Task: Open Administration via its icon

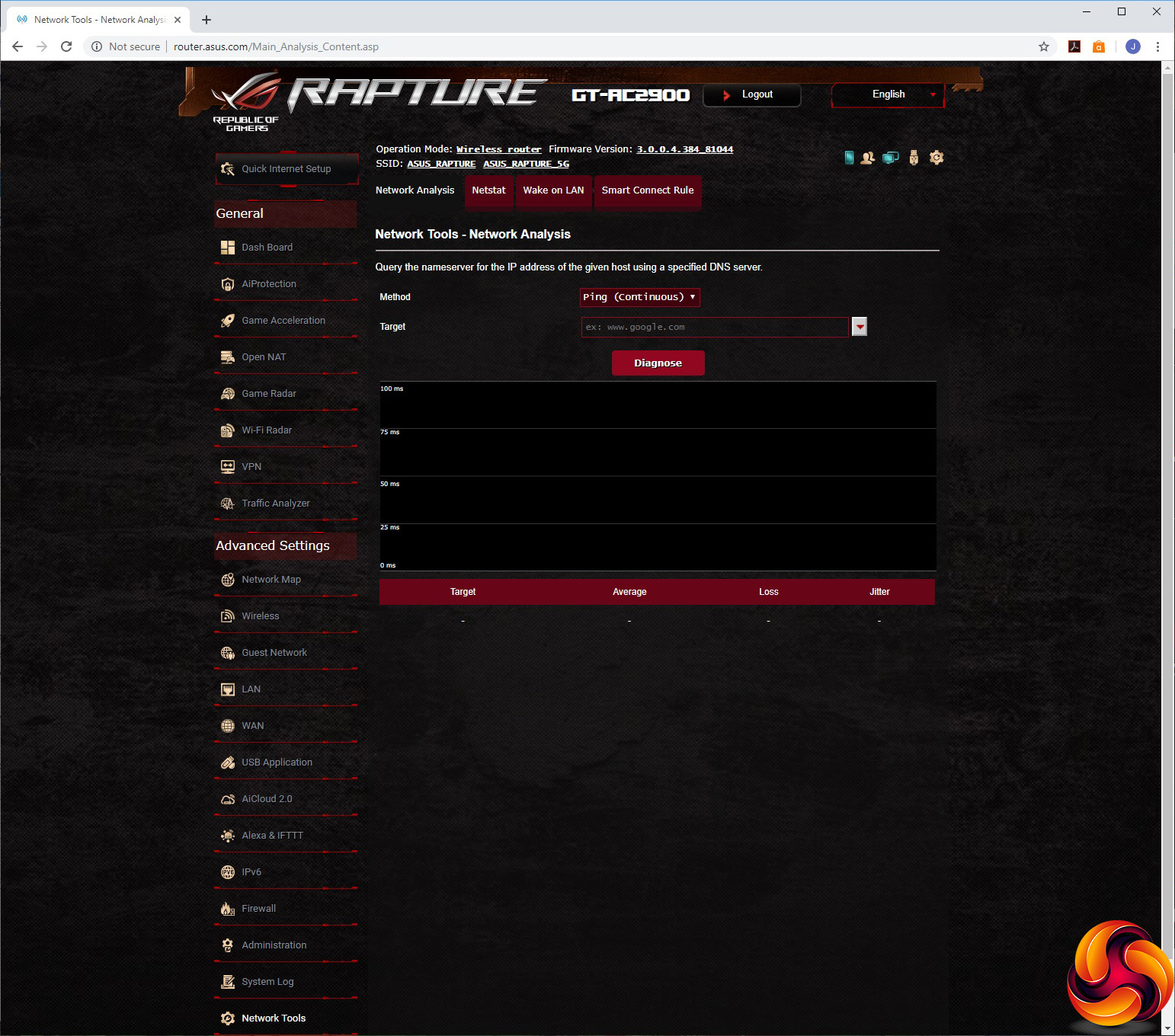Action: pyautogui.click(x=227, y=945)
